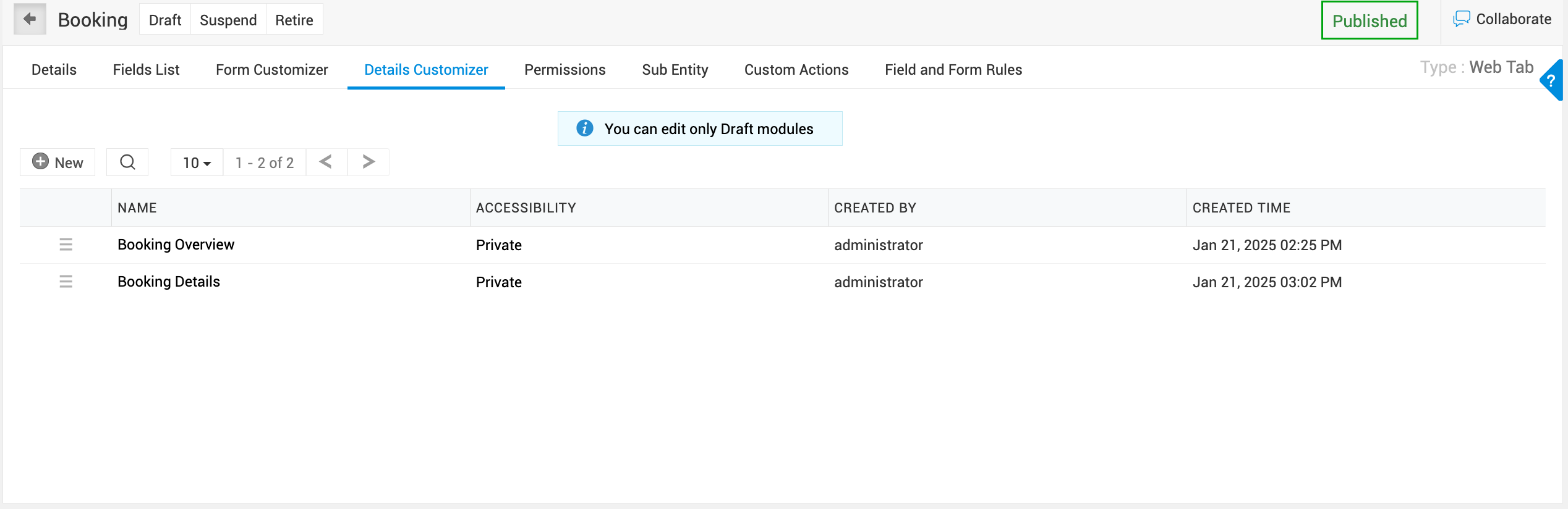The image size is (1568, 509).
Task: Click the Booking module title
Action: pyautogui.click(x=93, y=20)
